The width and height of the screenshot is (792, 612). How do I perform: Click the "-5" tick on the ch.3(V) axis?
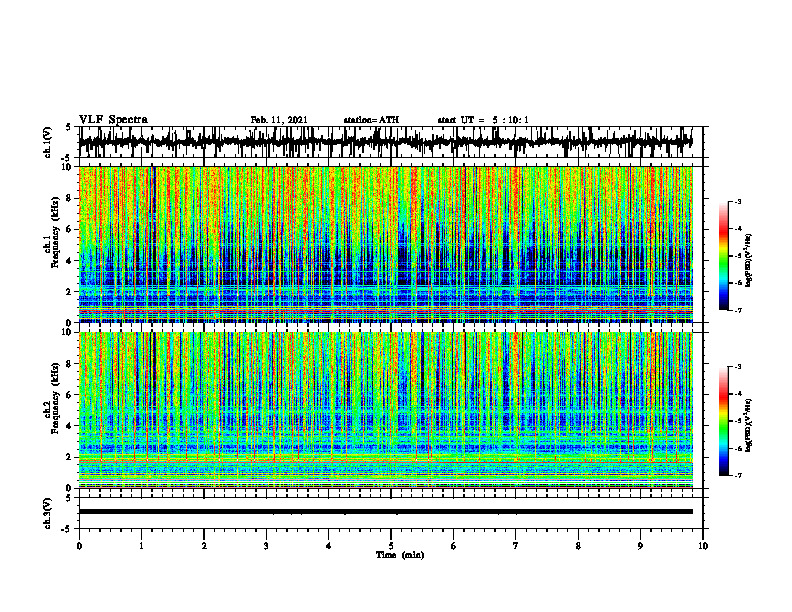pyautogui.click(x=66, y=529)
